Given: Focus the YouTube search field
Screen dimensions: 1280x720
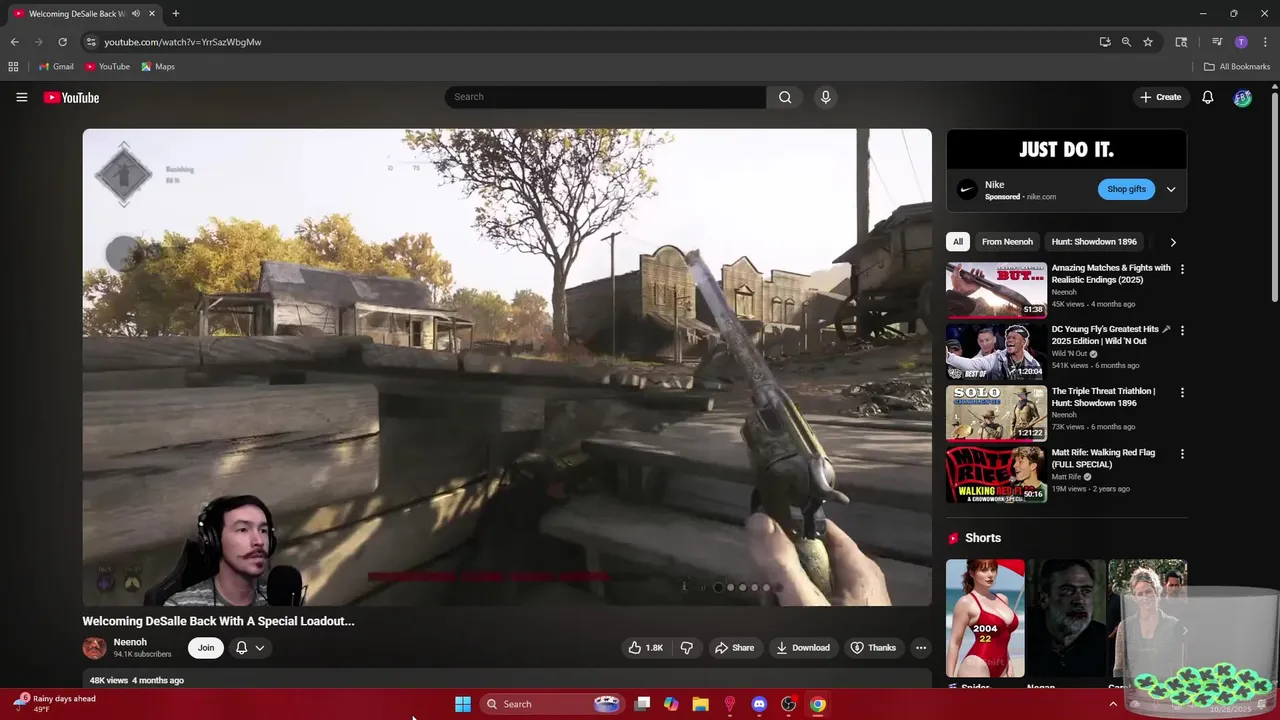Looking at the screenshot, I should click(605, 97).
